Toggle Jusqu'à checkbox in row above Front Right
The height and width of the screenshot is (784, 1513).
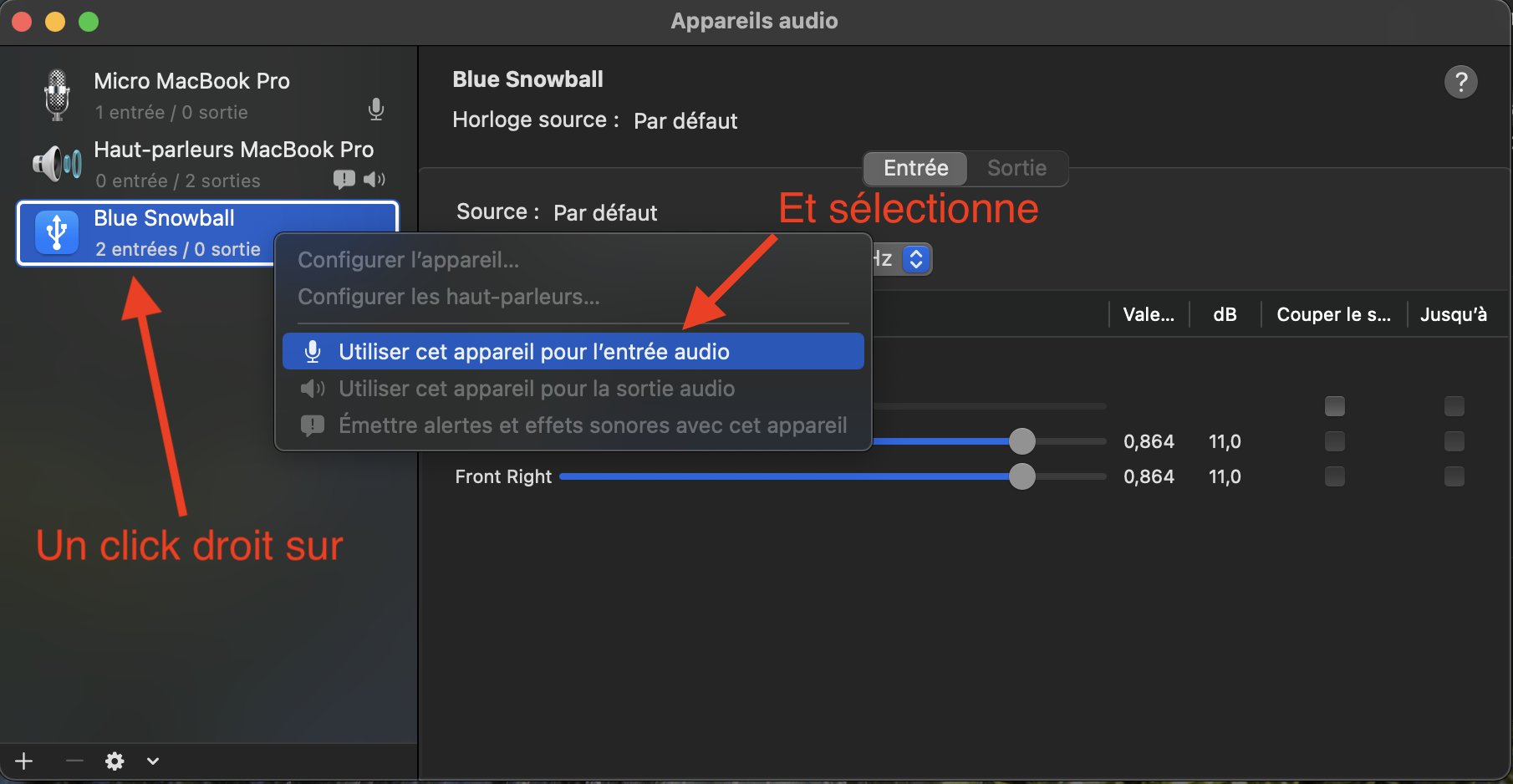(1454, 441)
